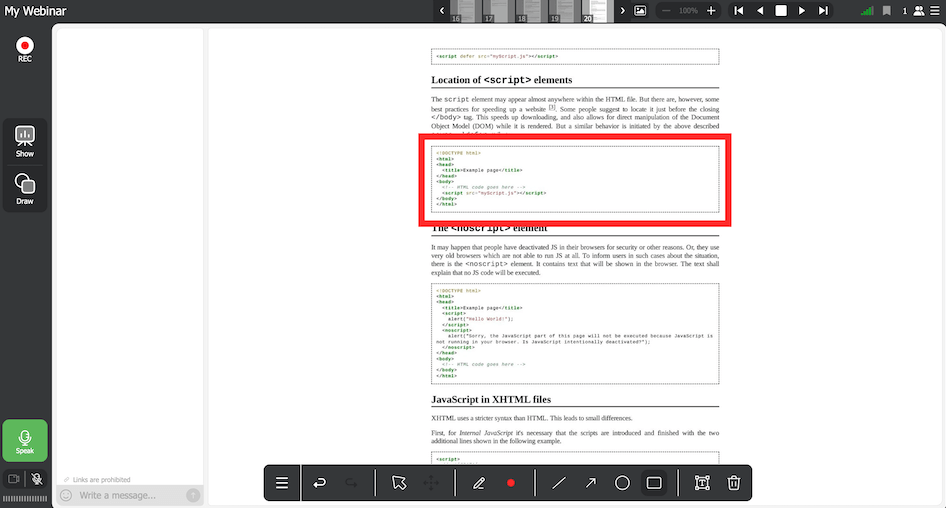Click the JavaScript in XHTML files heading
Image resolution: width=946 pixels, height=508 pixels.
coord(491,399)
